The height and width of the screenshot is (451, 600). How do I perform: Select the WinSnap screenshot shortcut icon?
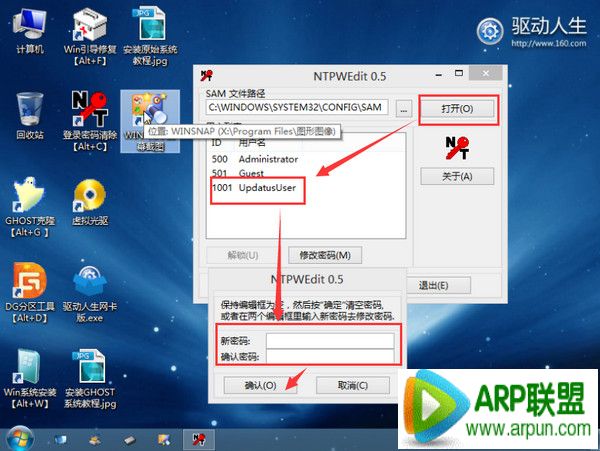point(150,121)
